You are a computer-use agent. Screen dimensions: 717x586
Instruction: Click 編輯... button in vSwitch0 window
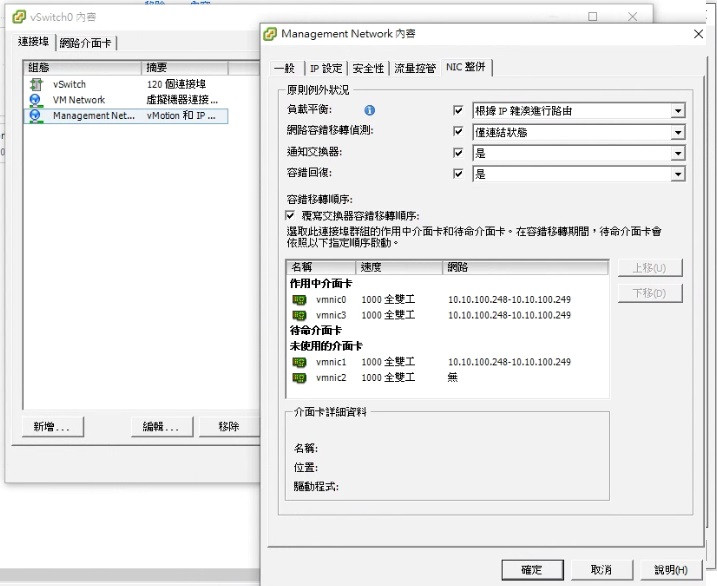point(162,427)
